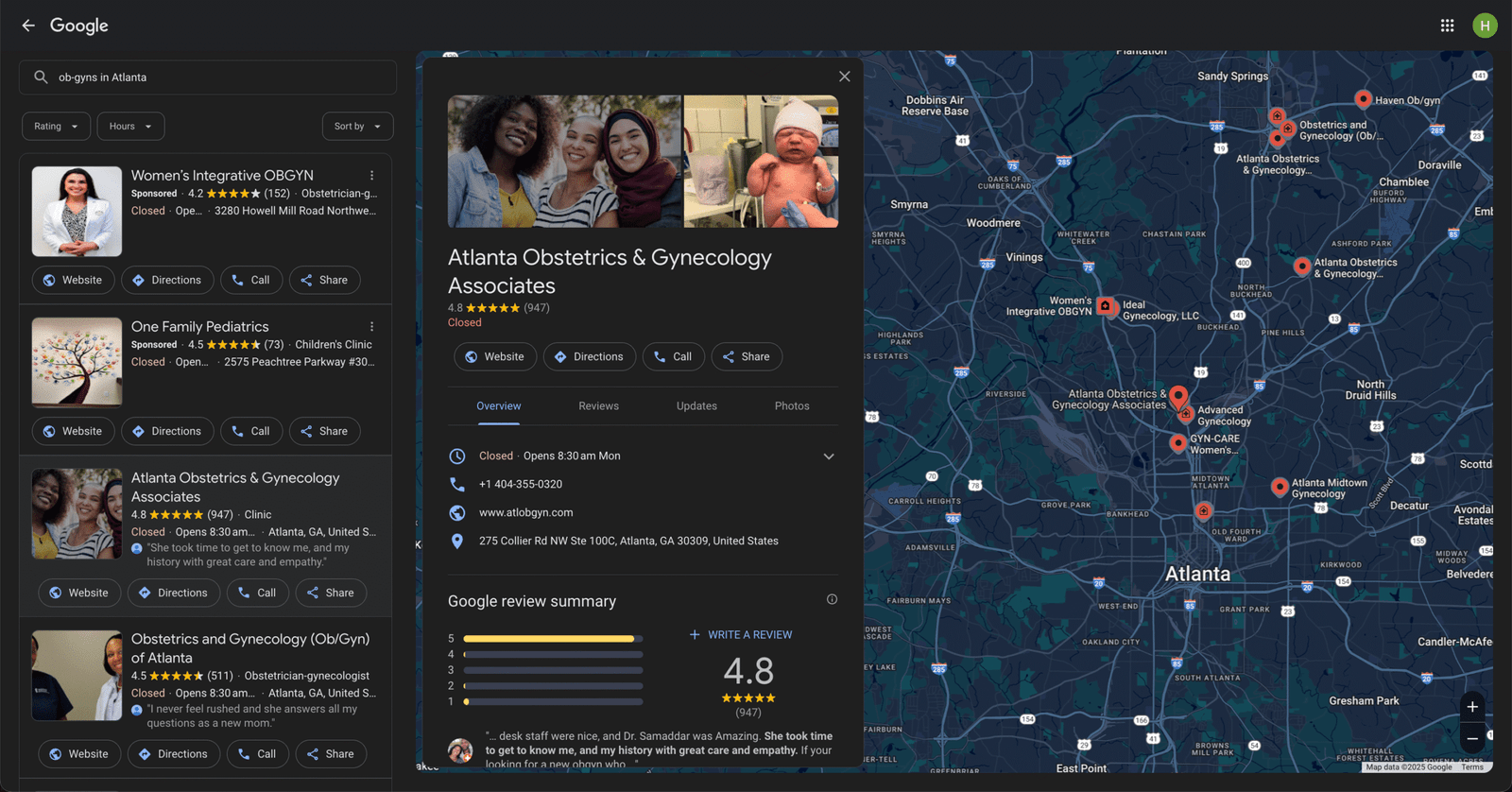Share the Atlanta Obstetrics list card

tap(331, 593)
